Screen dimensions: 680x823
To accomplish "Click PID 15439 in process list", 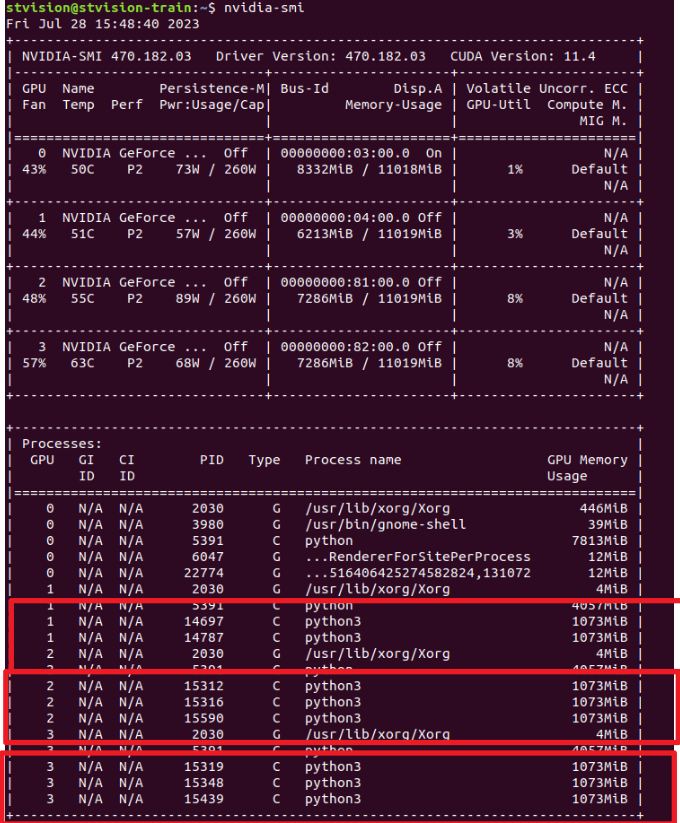I will (x=204, y=799).
